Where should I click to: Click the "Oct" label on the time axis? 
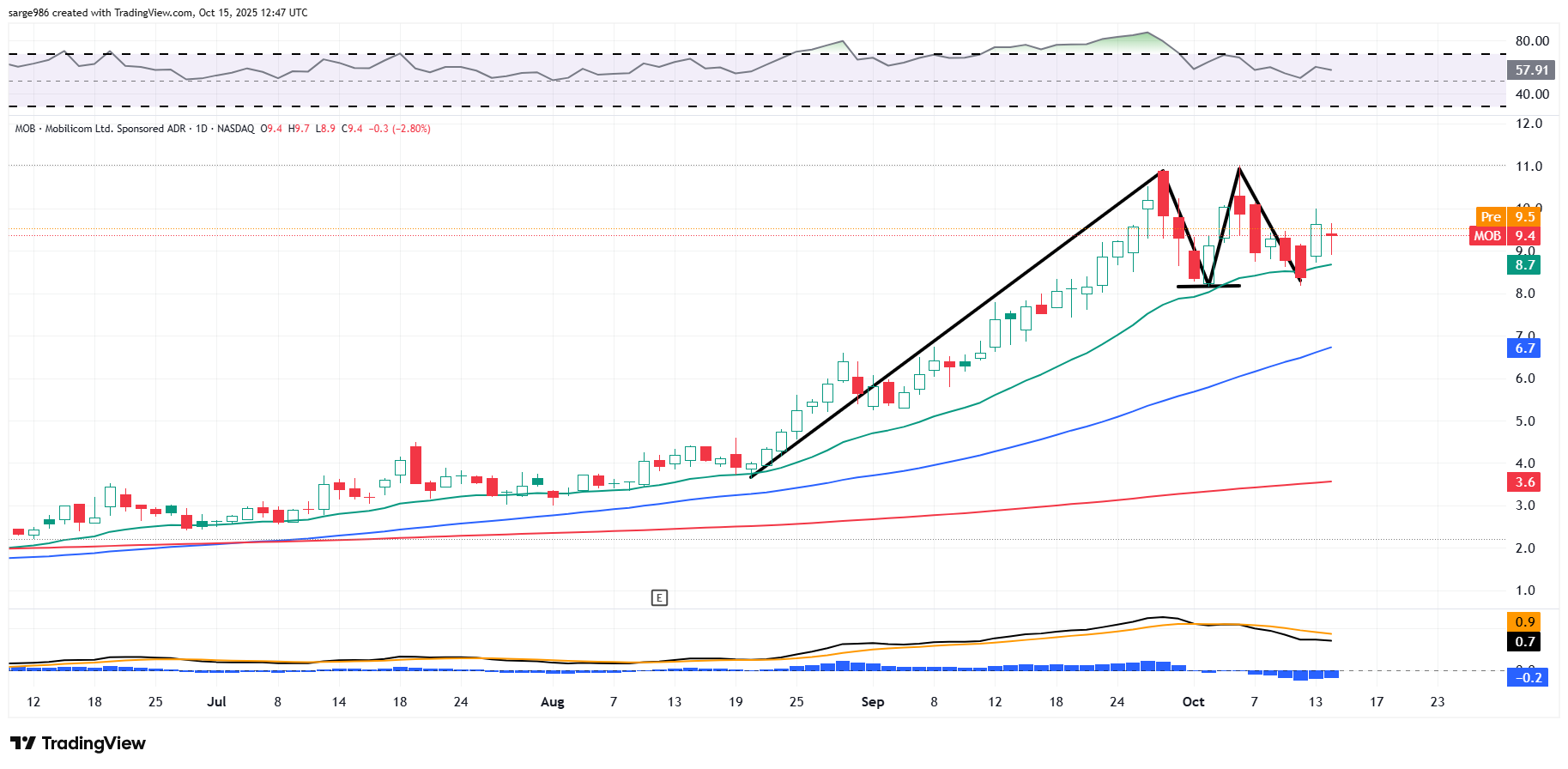click(1193, 702)
